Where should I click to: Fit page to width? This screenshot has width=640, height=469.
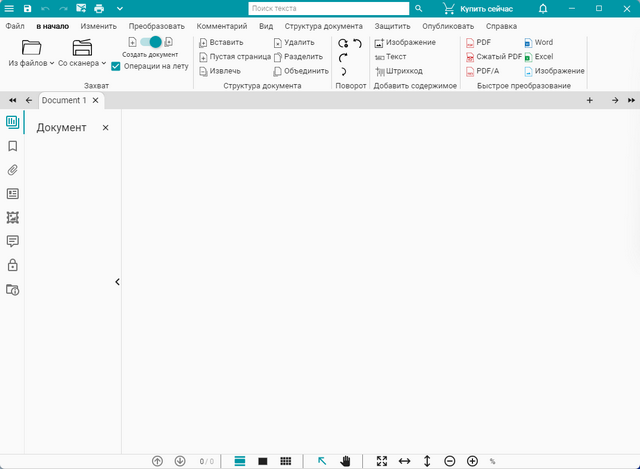tap(404, 461)
